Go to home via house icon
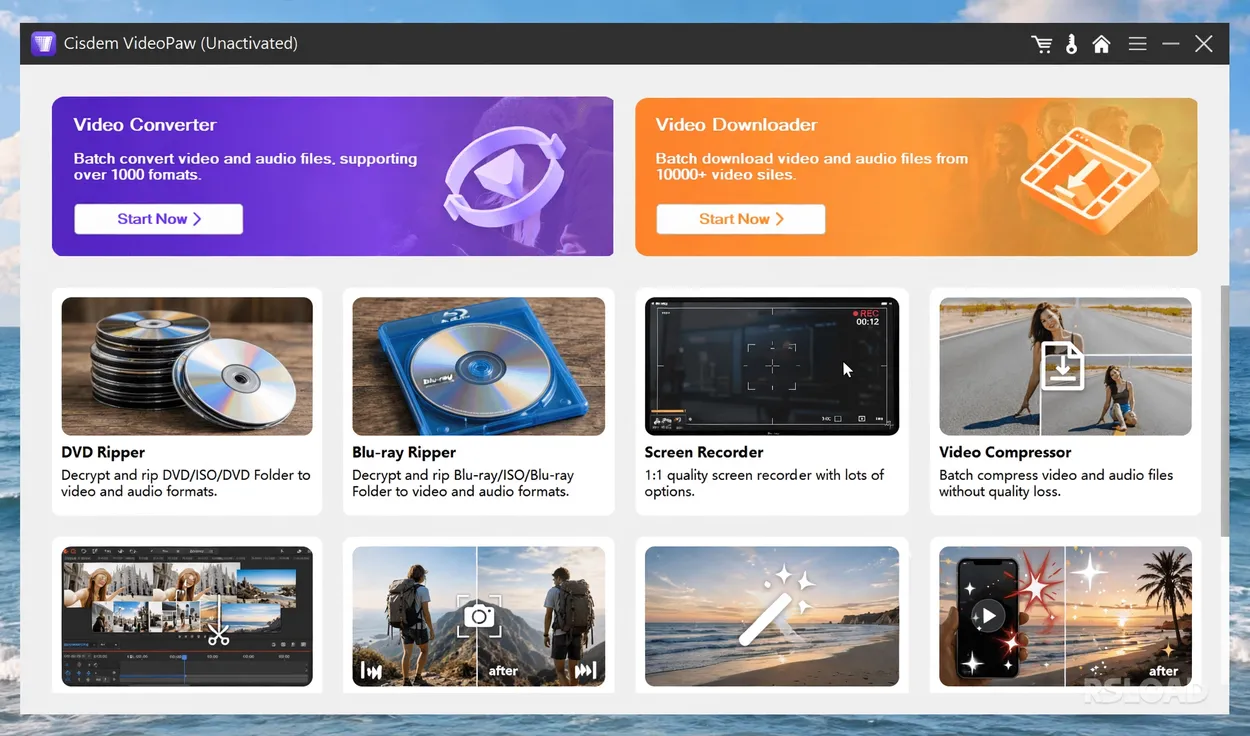This screenshot has height=736, width=1250. pos(1102,44)
